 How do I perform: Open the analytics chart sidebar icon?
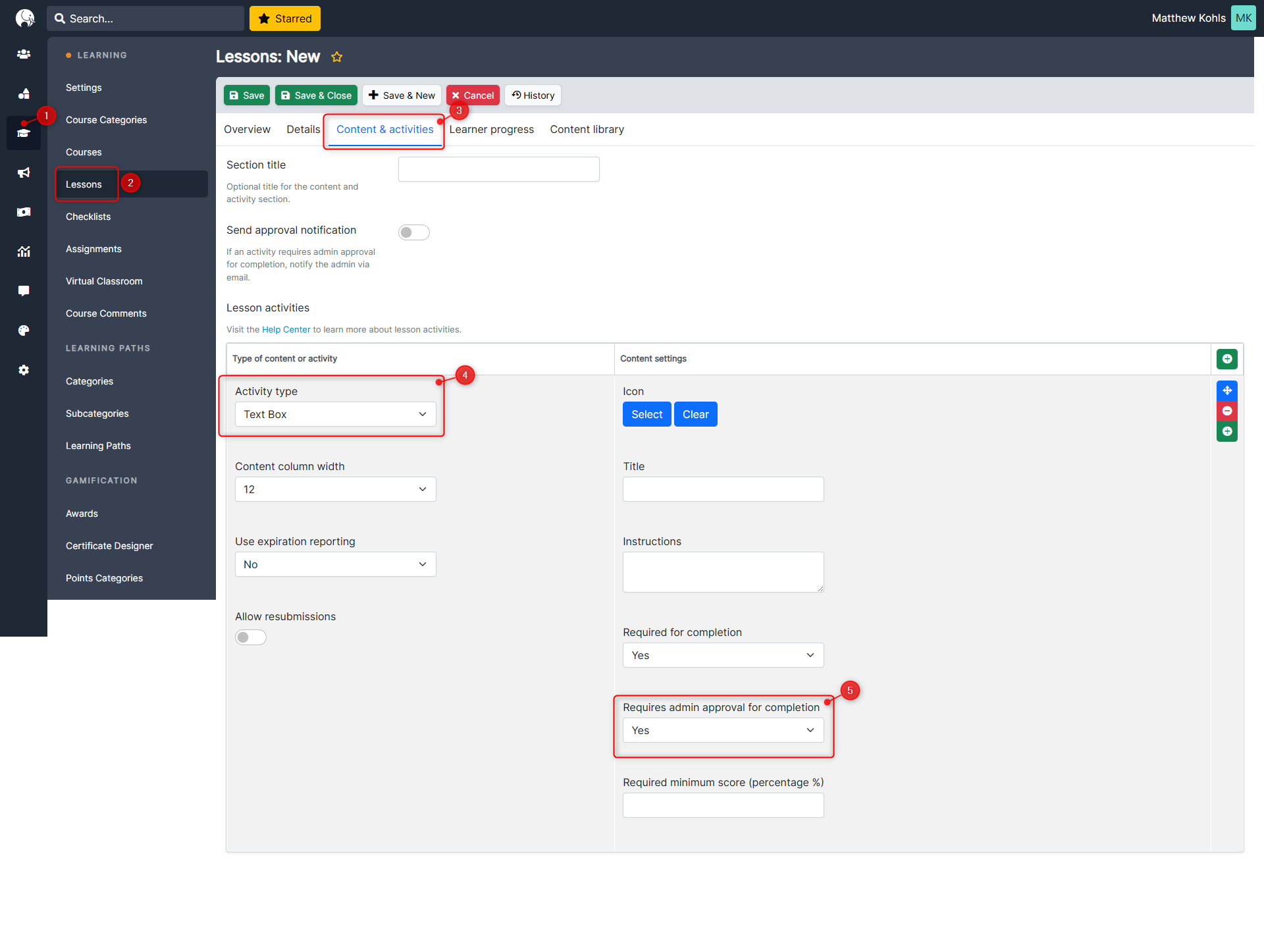pyautogui.click(x=24, y=251)
